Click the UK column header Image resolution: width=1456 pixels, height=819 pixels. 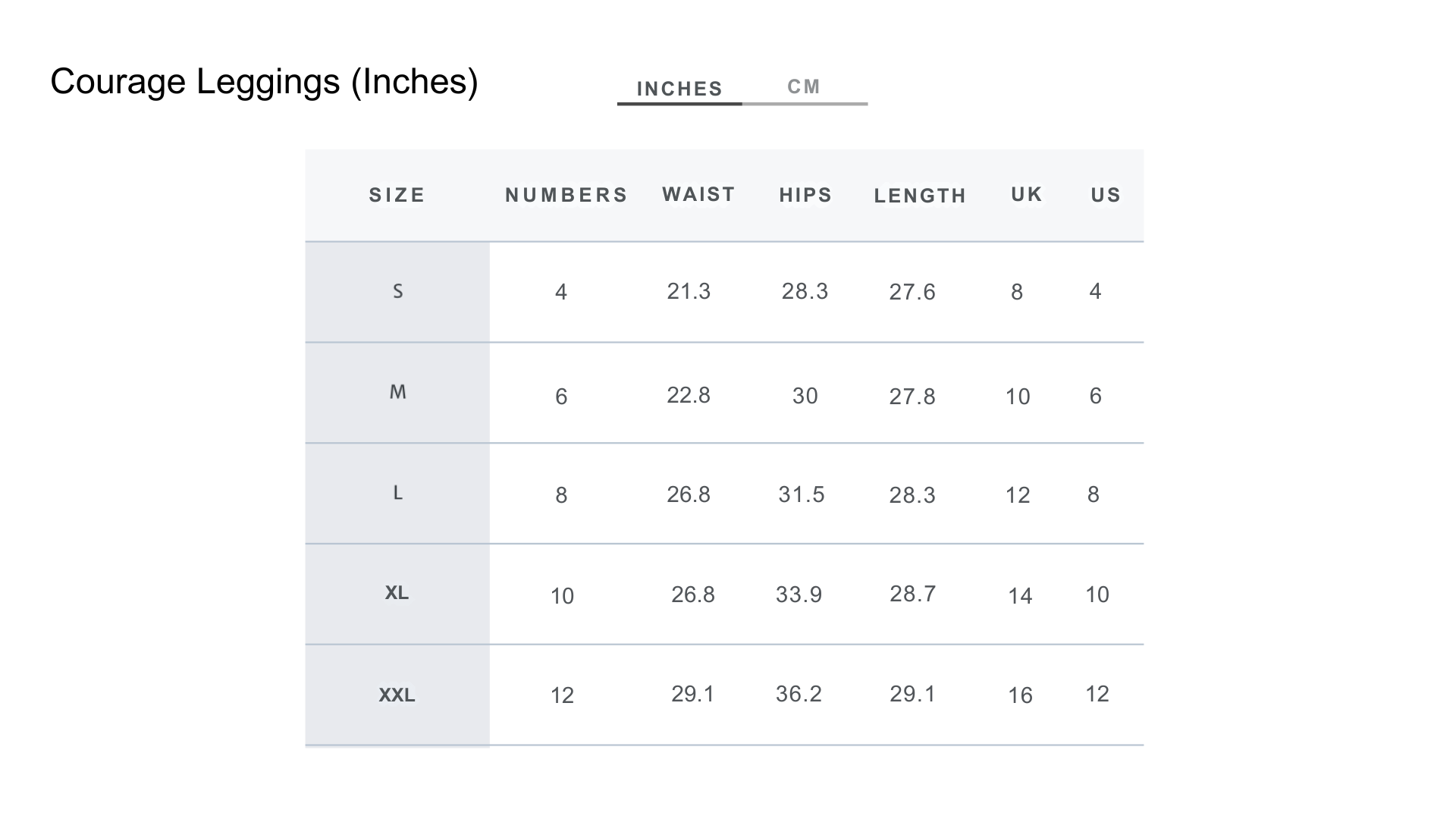[x=1027, y=194]
